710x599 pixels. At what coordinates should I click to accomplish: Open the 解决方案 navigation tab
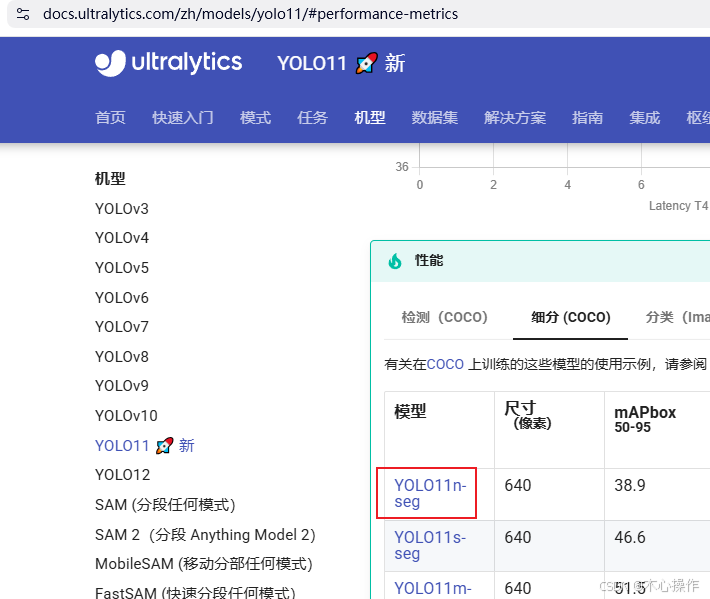515,118
